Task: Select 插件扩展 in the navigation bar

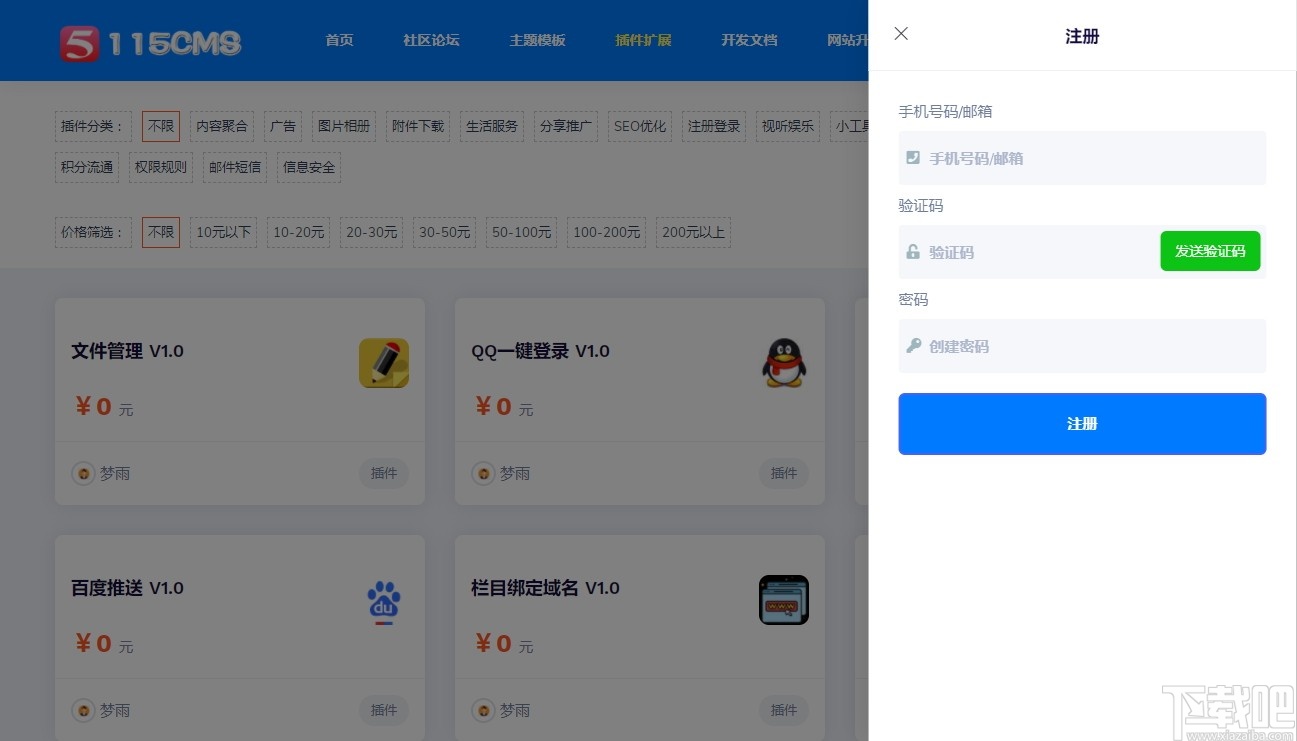Action: 643,40
